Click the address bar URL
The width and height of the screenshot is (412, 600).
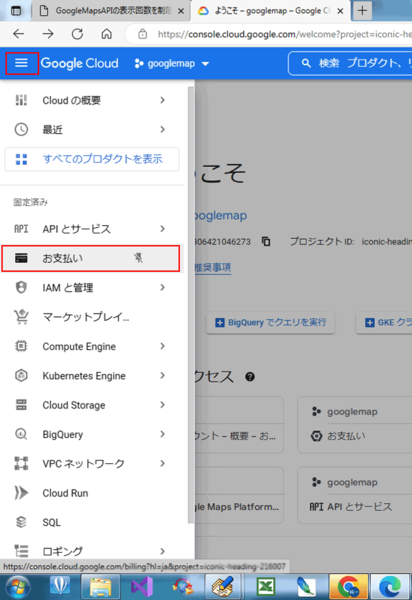284,34
